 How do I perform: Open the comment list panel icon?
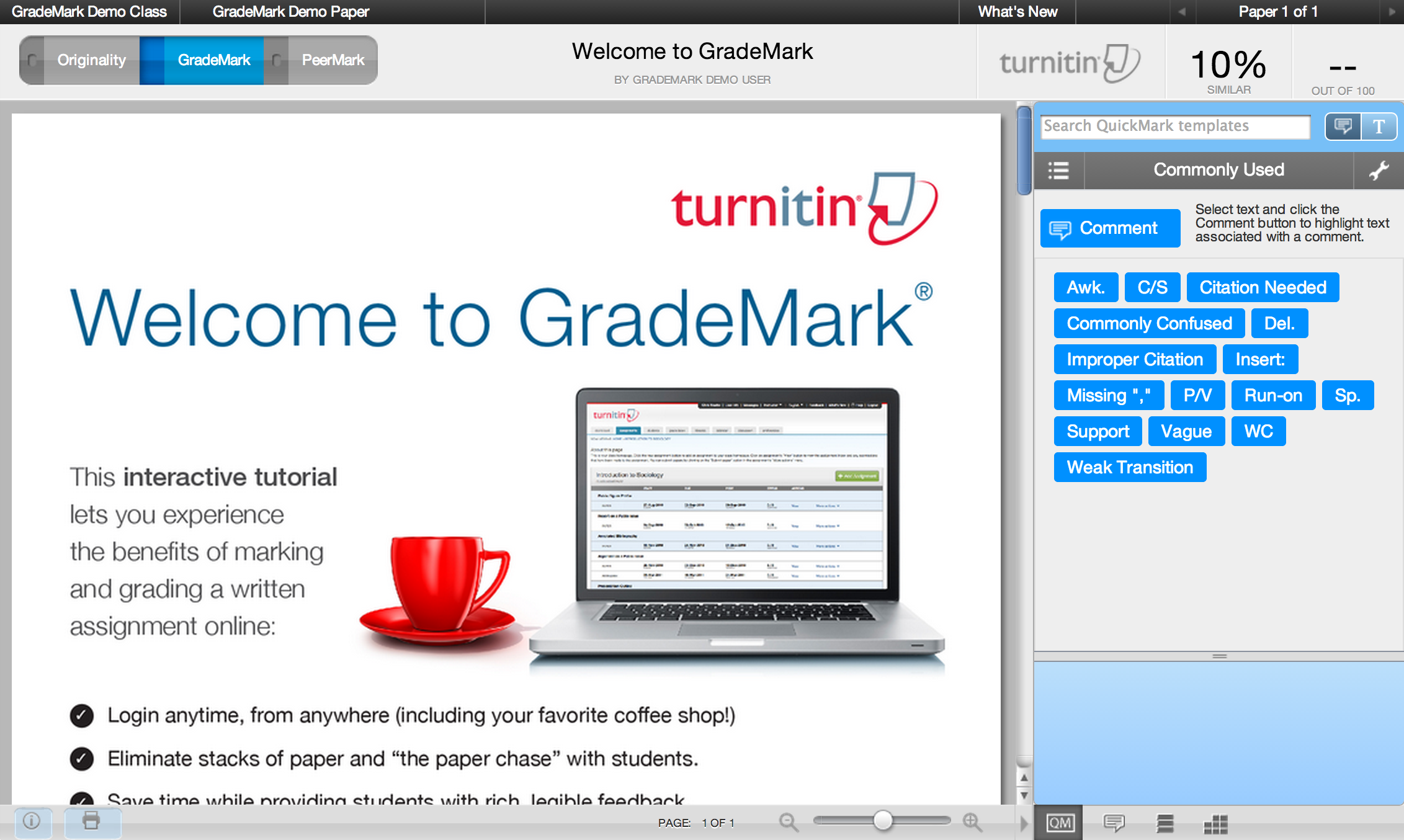click(1165, 823)
